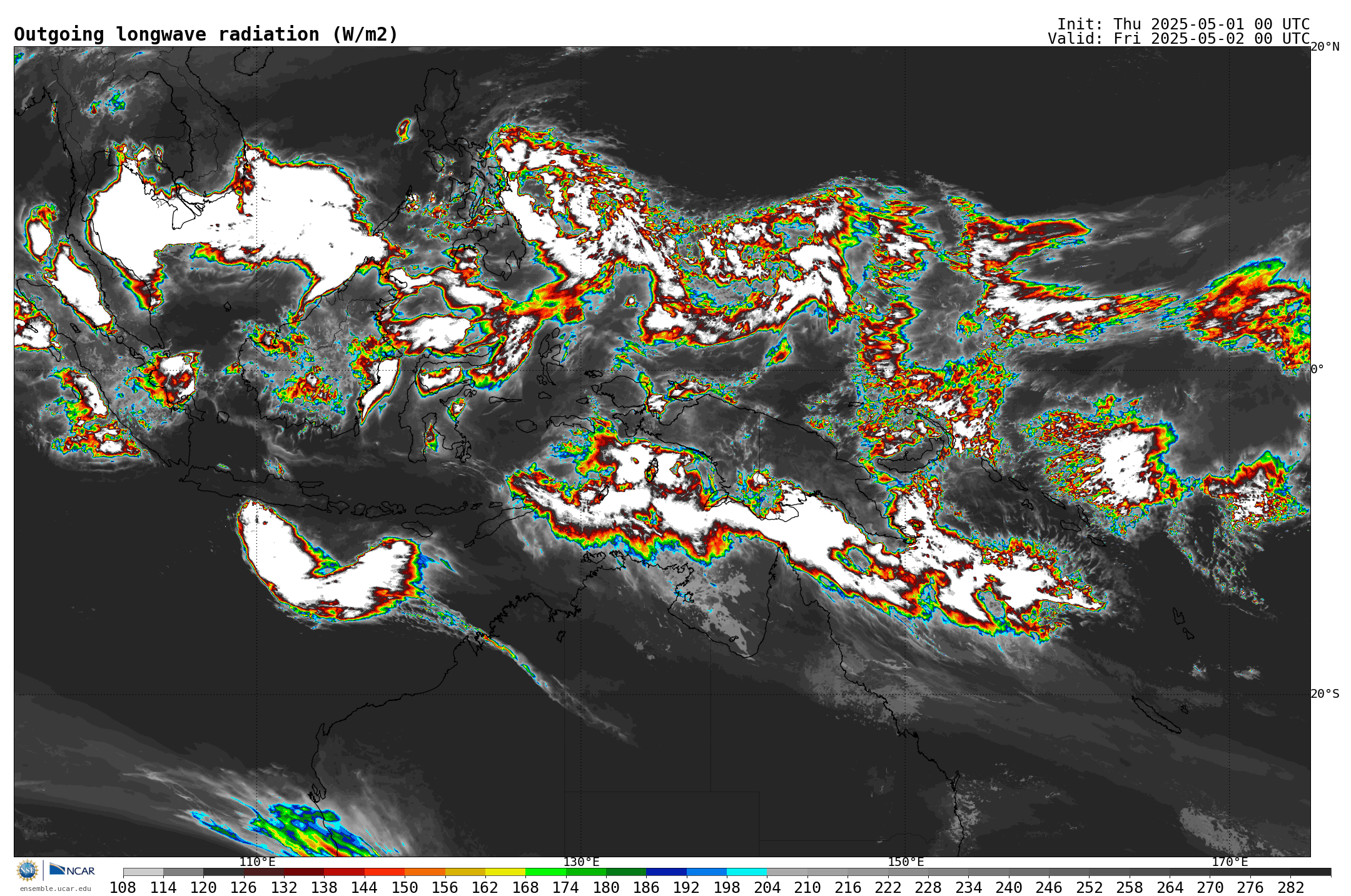Click the colorbar value 234
Screen dimensions: 1351x896
968,888
